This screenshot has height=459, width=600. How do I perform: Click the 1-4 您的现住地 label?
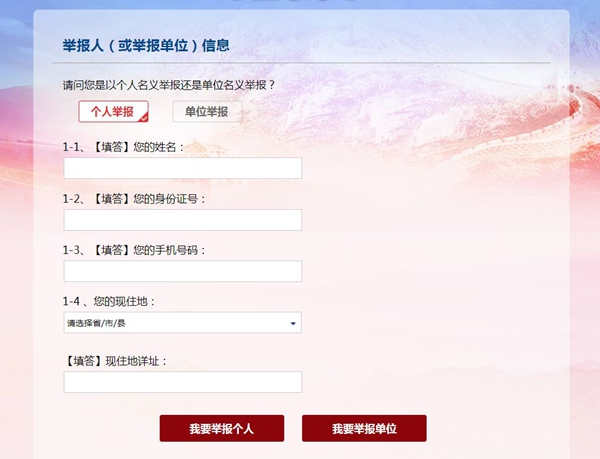pos(109,301)
